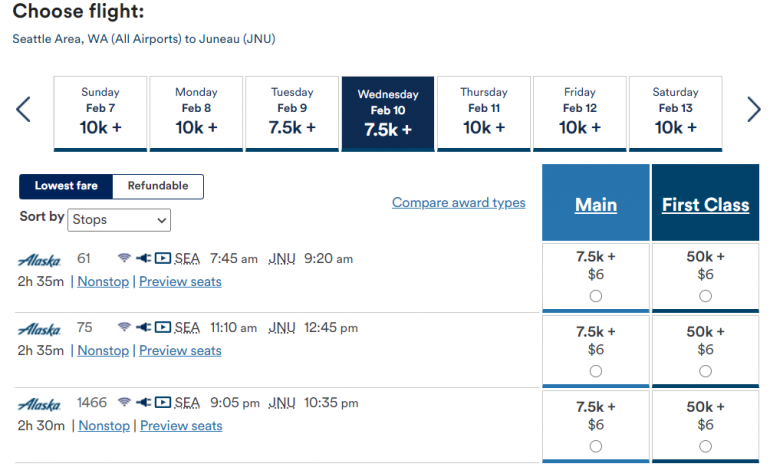This screenshot has width=770, height=467.
Task: Click the previous week left arrow
Action: (x=24, y=109)
